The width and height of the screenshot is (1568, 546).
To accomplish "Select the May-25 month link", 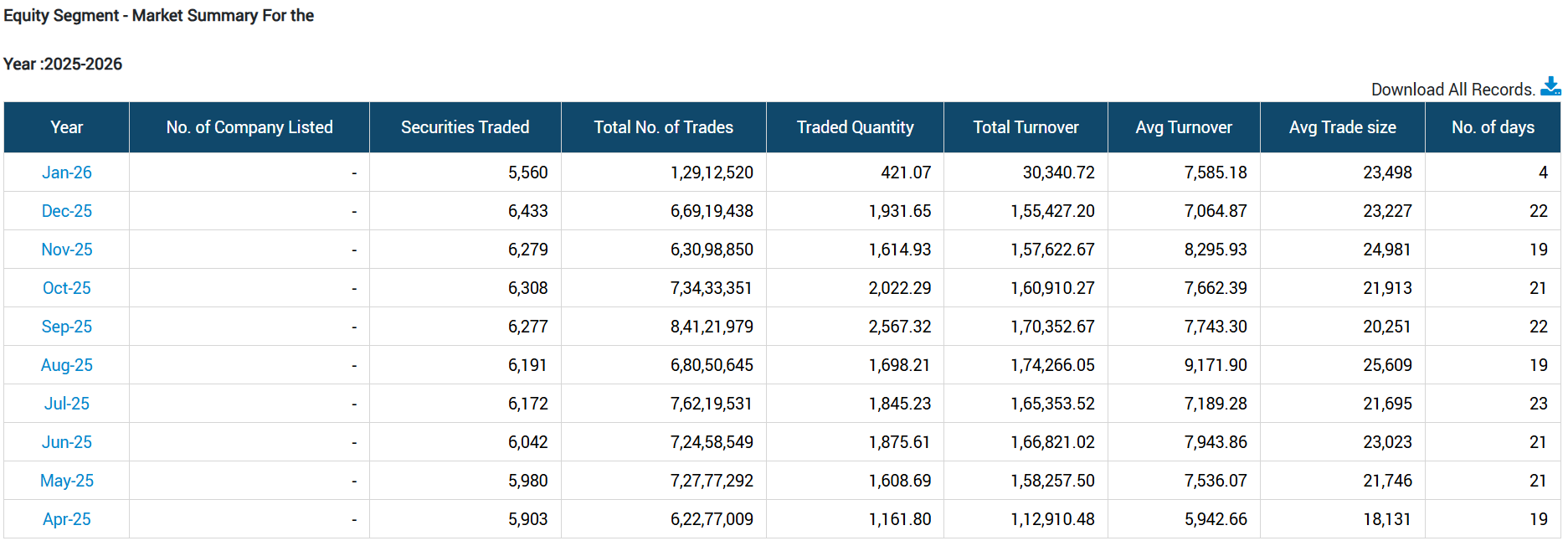I will pos(67,481).
